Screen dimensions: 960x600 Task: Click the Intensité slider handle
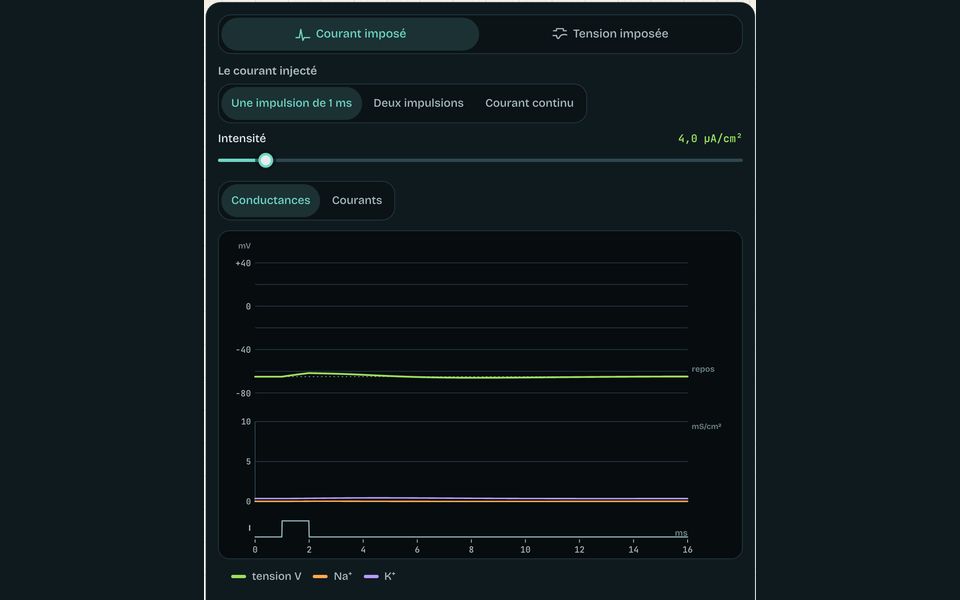tap(266, 160)
